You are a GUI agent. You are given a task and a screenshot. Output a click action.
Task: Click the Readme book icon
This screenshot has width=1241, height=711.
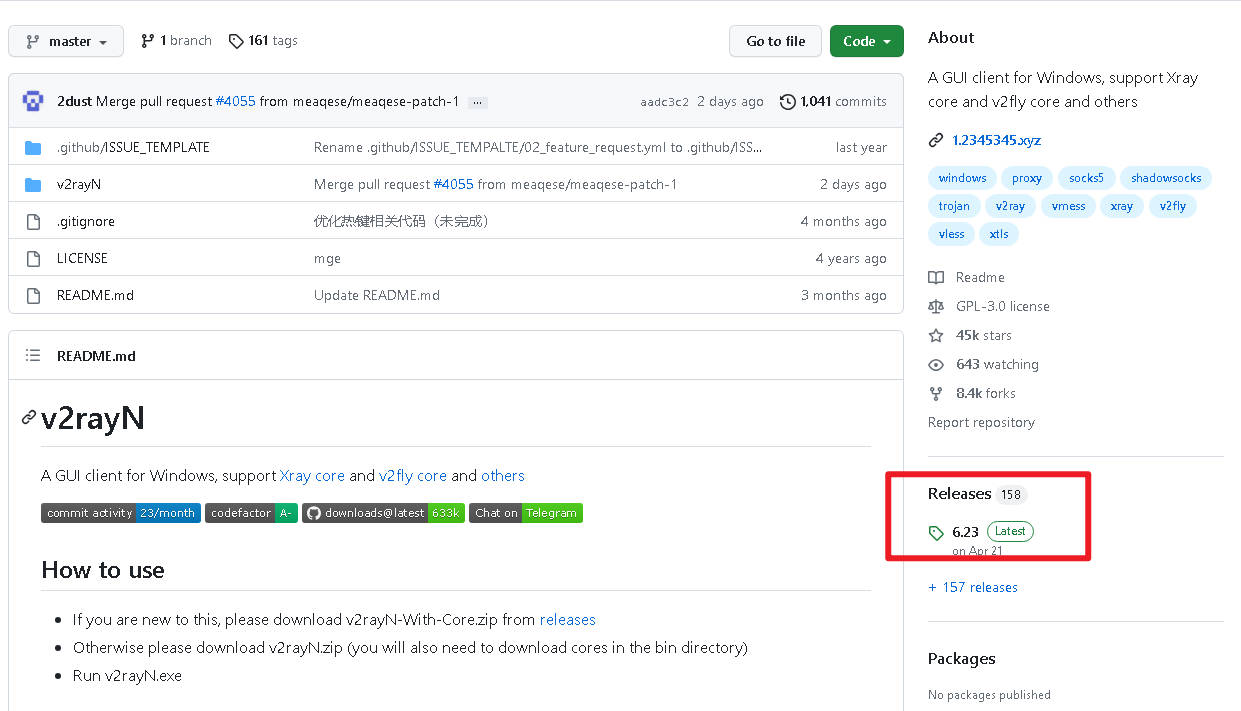pyautogui.click(x=936, y=277)
